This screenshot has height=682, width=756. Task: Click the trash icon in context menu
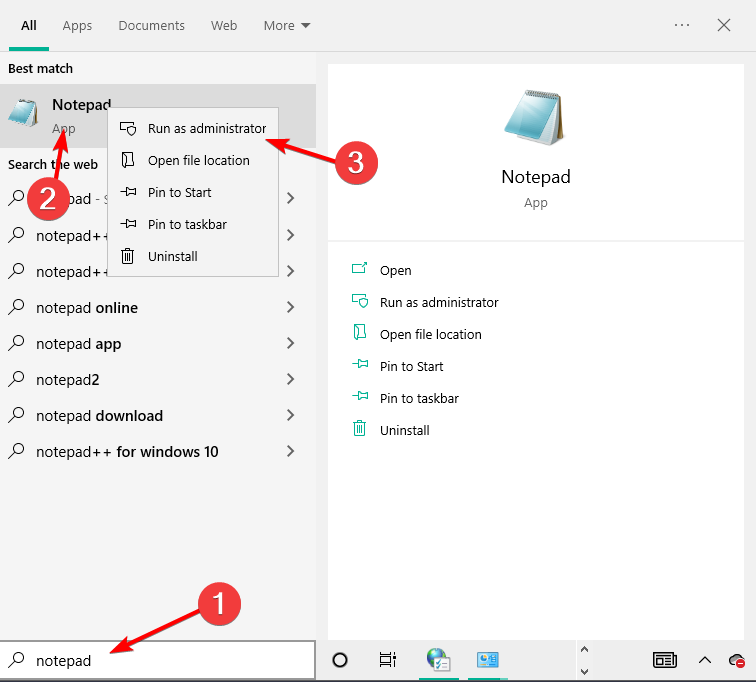(127, 256)
